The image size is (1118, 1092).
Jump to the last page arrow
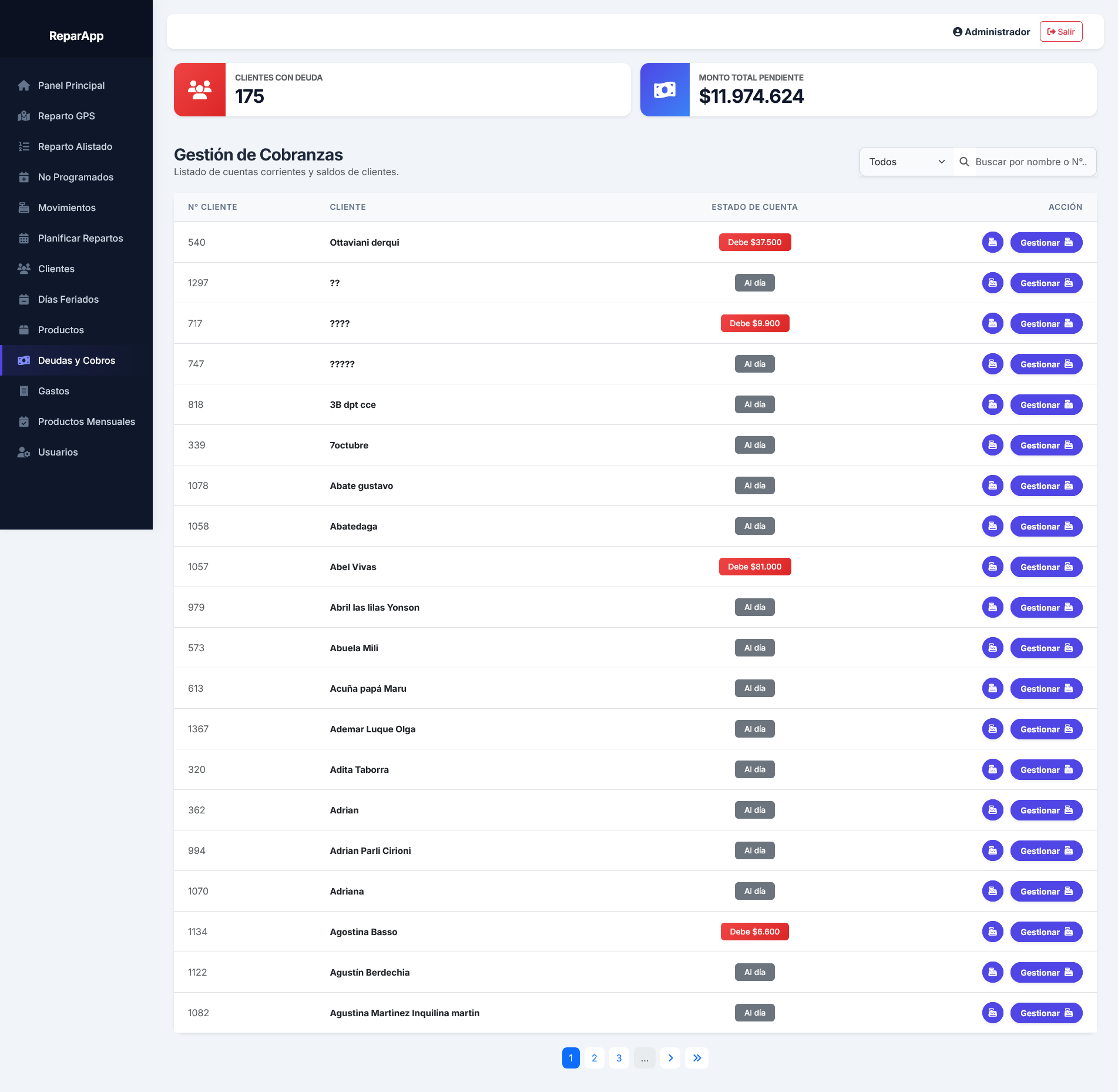tap(697, 1058)
